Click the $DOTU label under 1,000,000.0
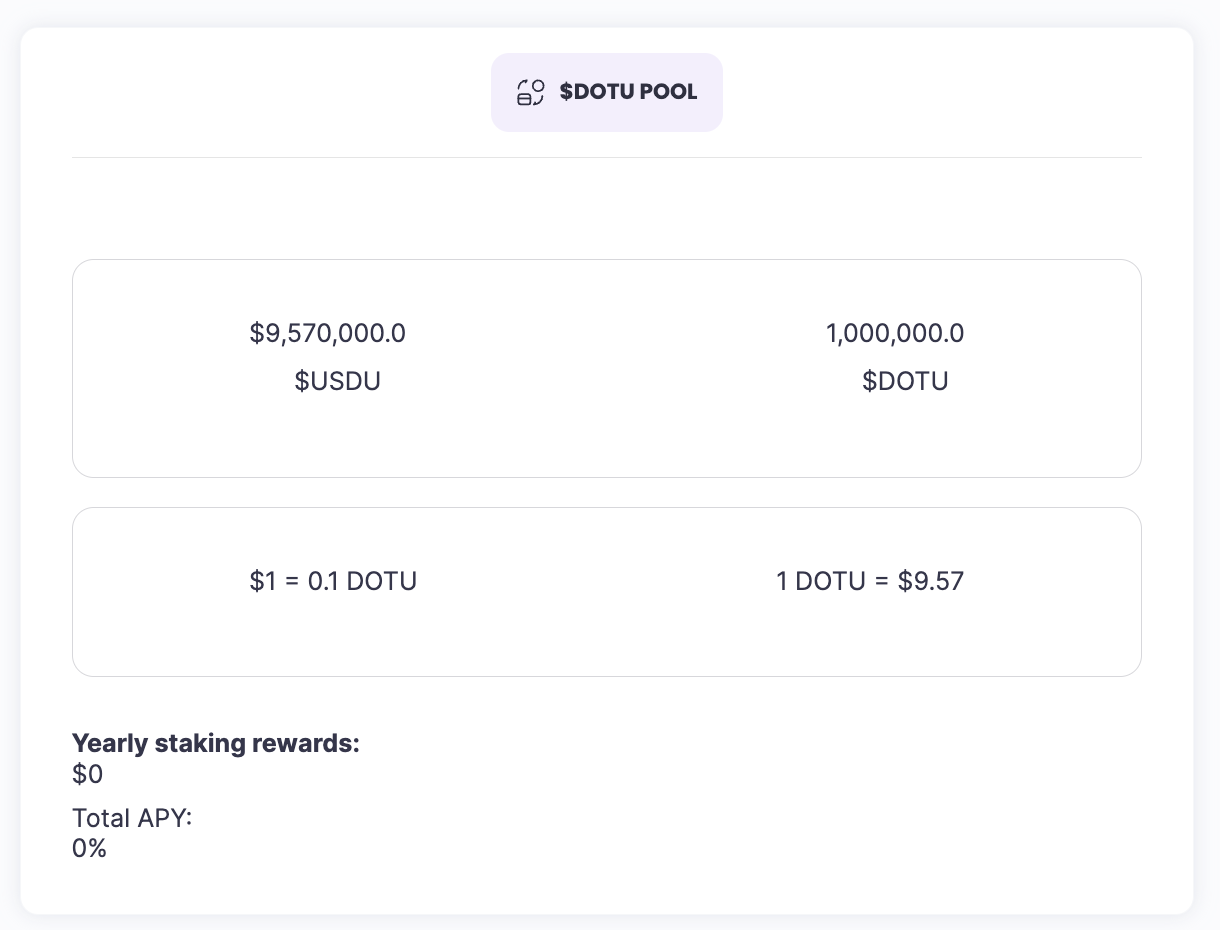 [x=905, y=381]
